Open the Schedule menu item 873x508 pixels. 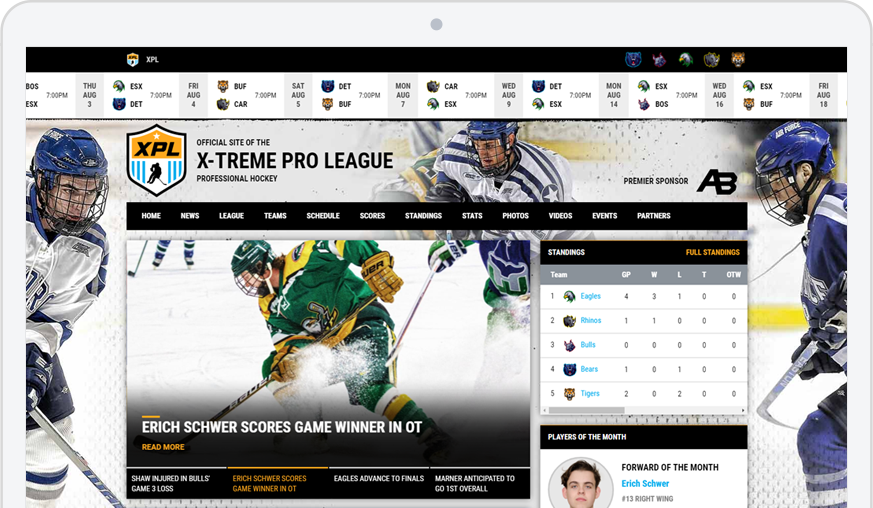click(323, 216)
